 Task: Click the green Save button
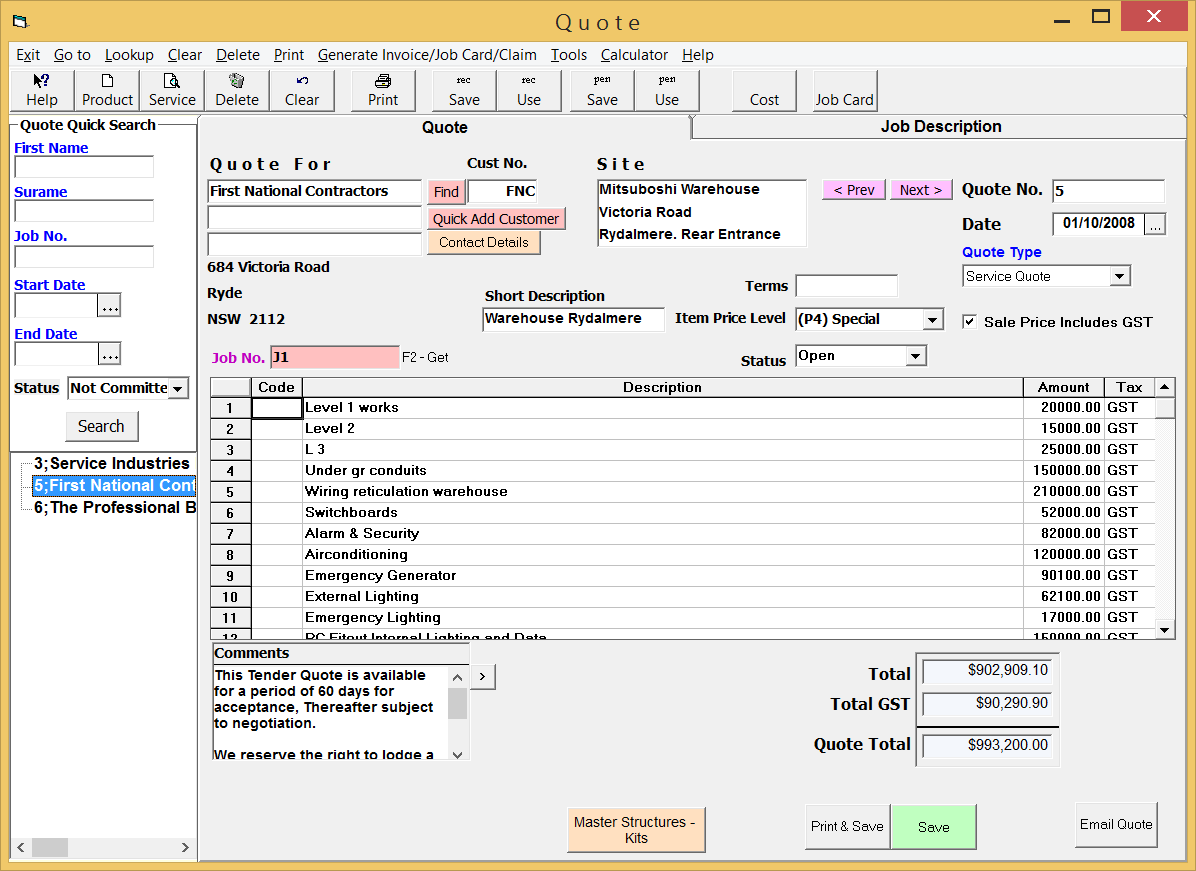click(x=934, y=827)
